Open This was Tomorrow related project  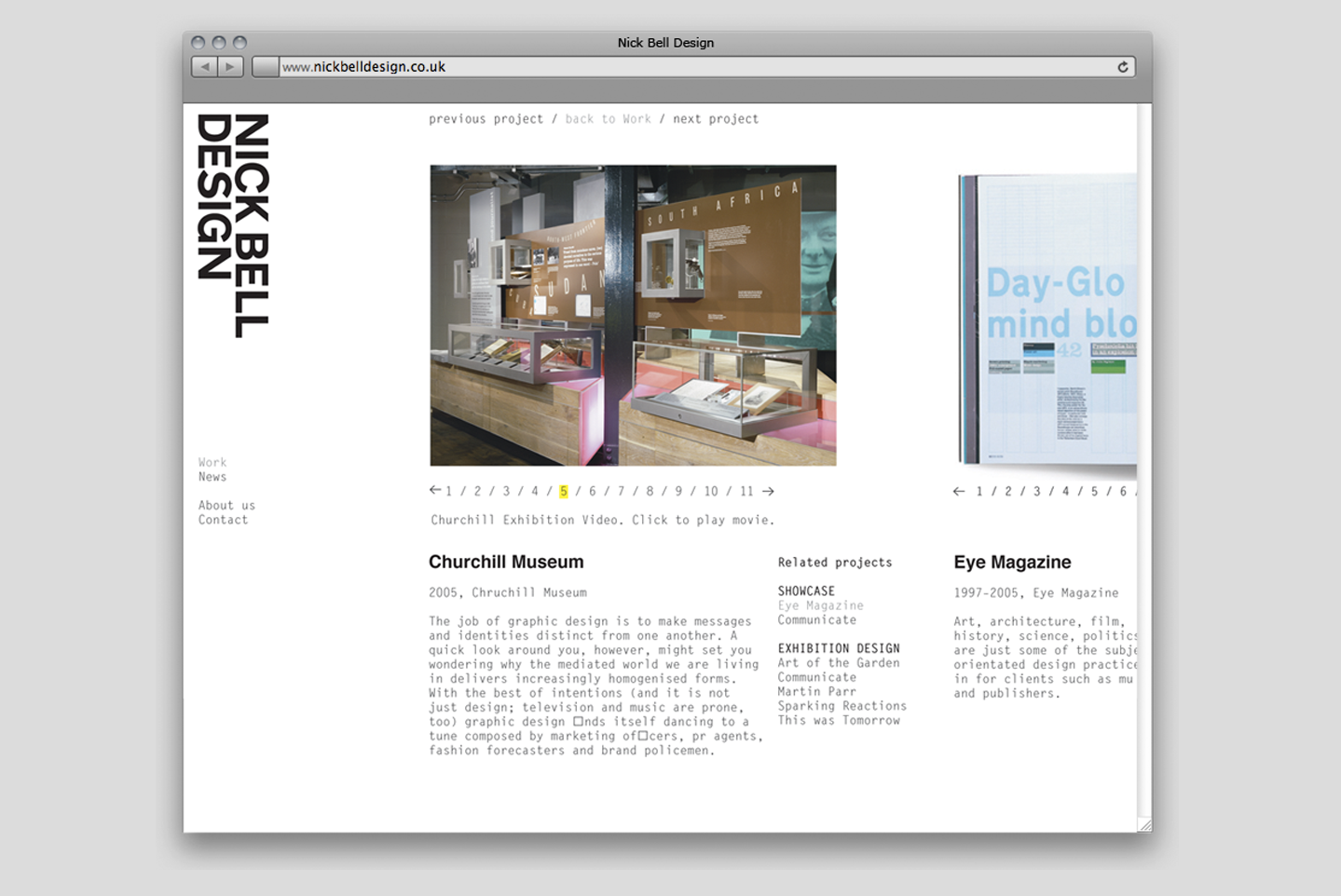tap(839, 720)
